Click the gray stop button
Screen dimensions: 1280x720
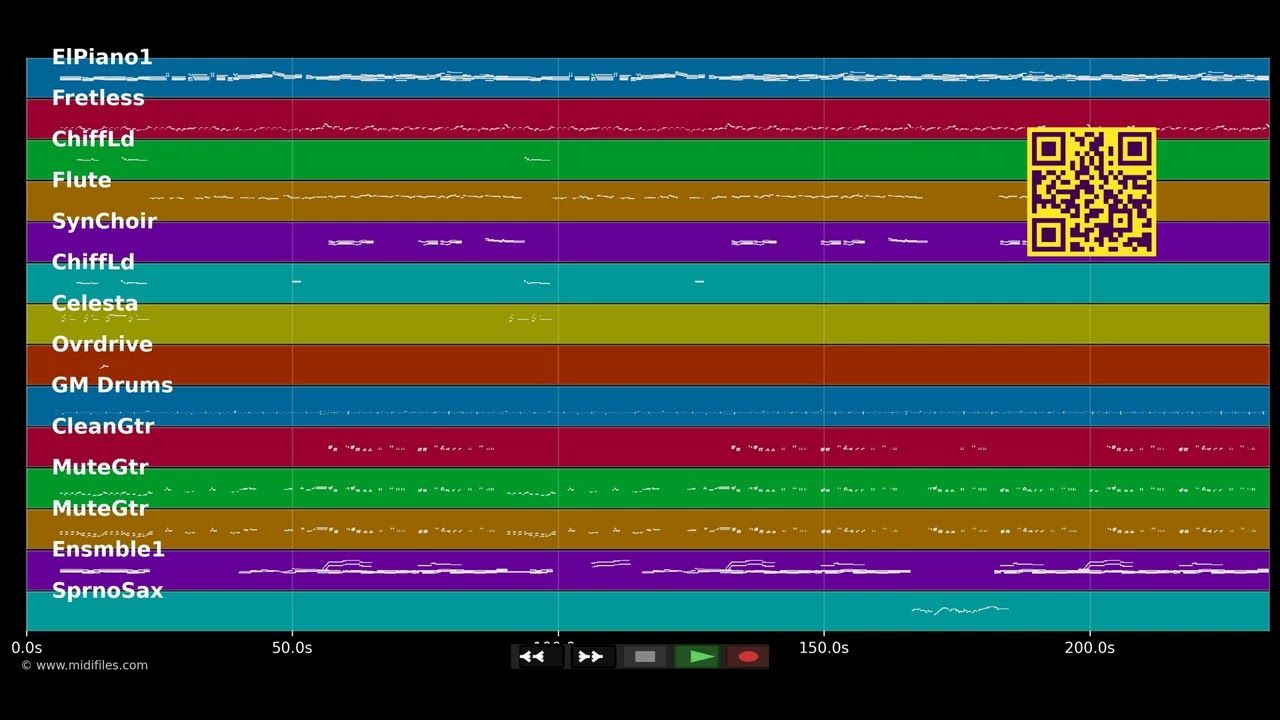(x=645, y=657)
